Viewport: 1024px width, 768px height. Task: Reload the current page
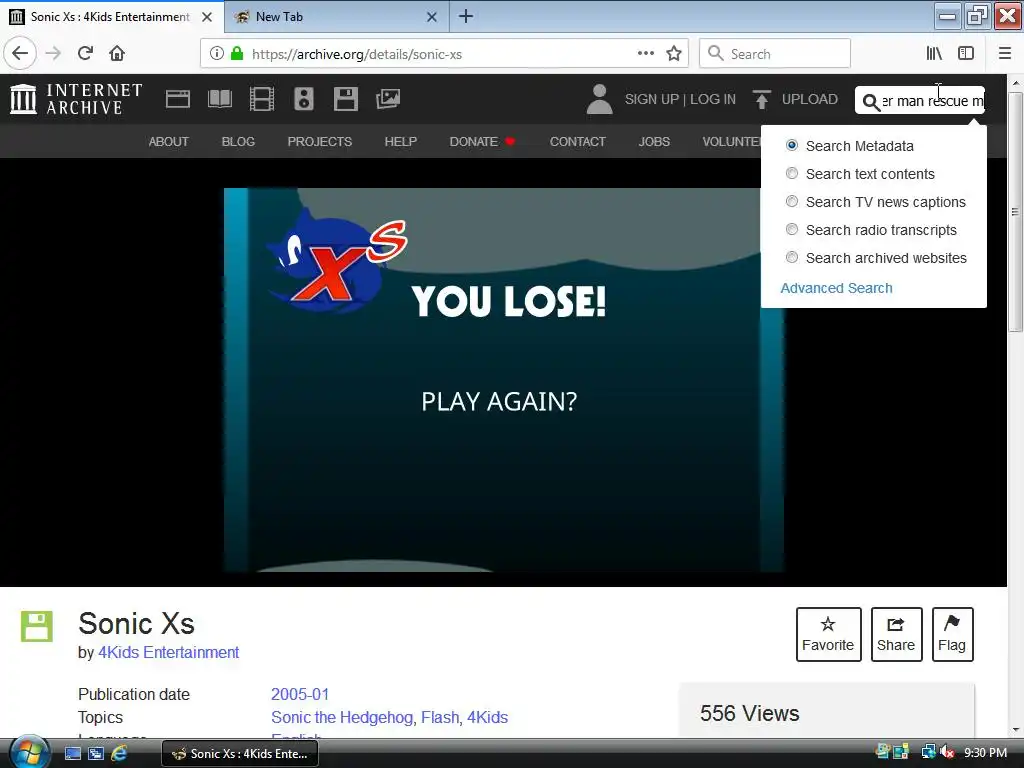(85, 54)
